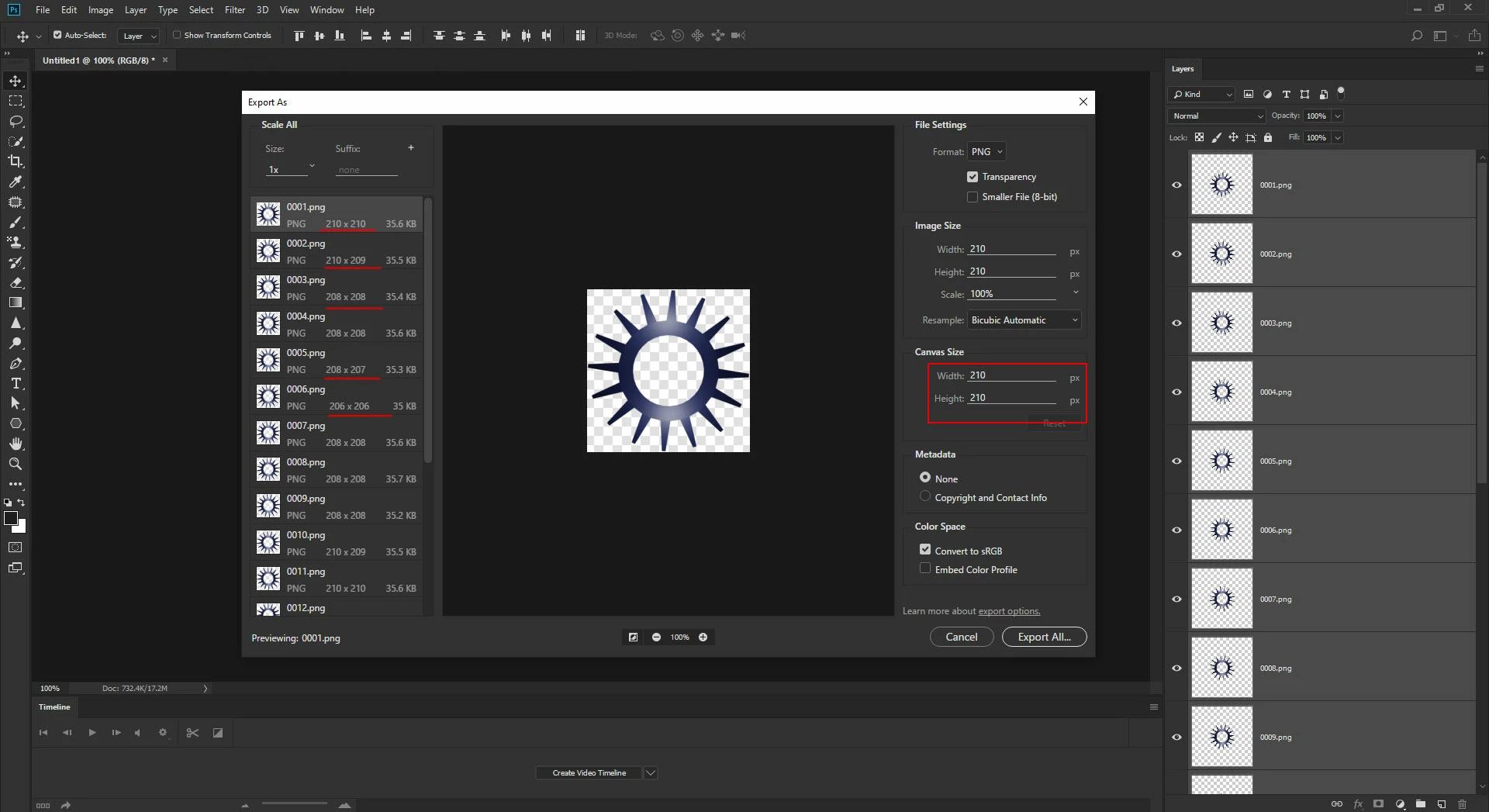Select the Hand tool
The width and height of the screenshot is (1489, 812).
pyautogui.click(x=16, y=444)
